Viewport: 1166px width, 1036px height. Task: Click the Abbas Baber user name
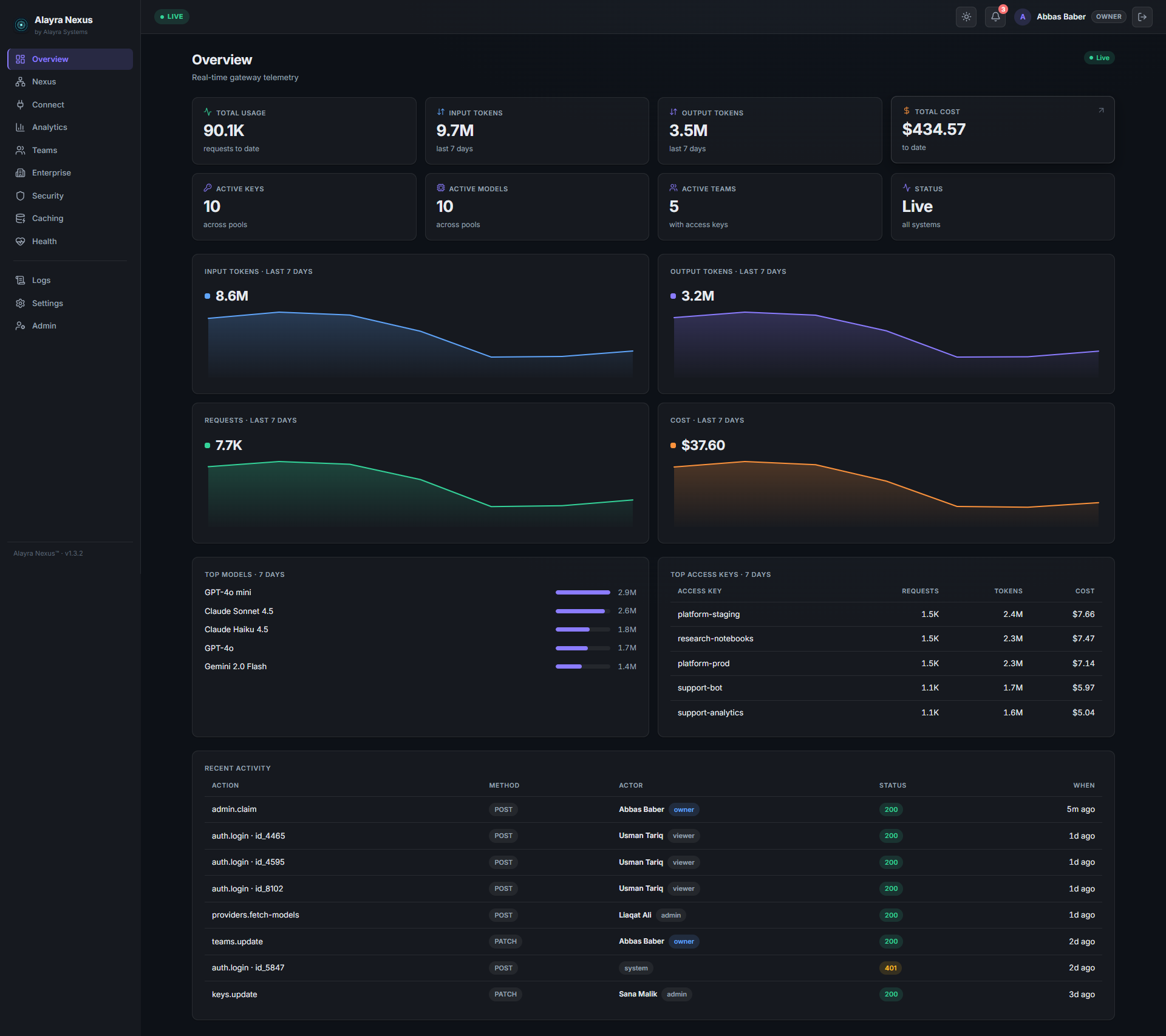tap(1061, 17)
